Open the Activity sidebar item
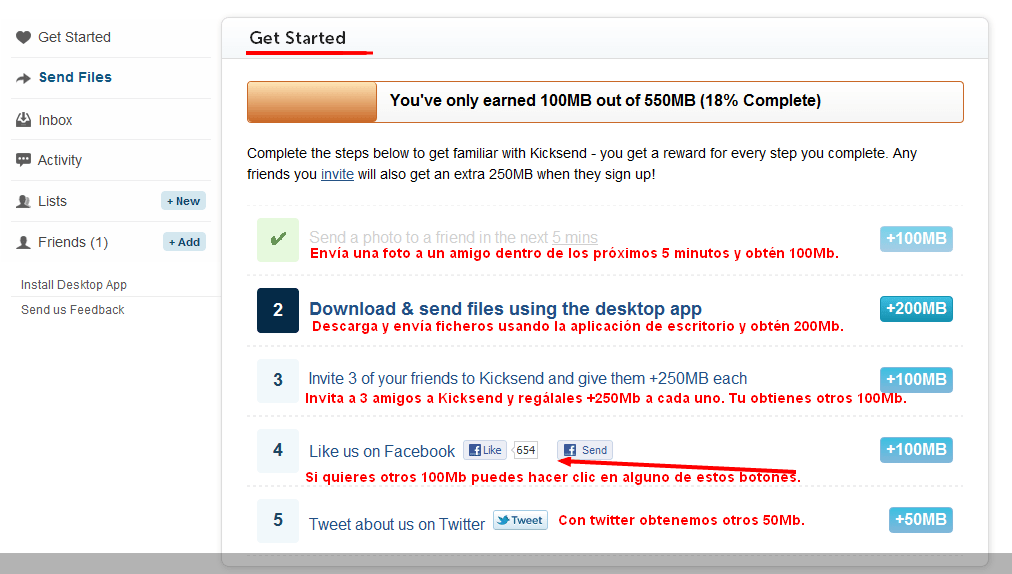 [x=60, y=160]
